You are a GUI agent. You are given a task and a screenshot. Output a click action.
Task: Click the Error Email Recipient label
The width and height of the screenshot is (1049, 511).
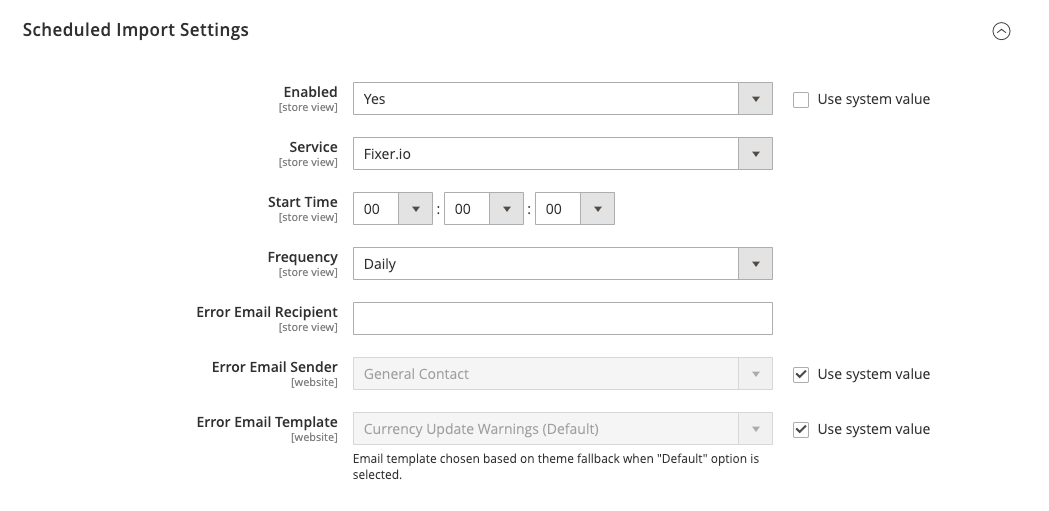(267, 312)
